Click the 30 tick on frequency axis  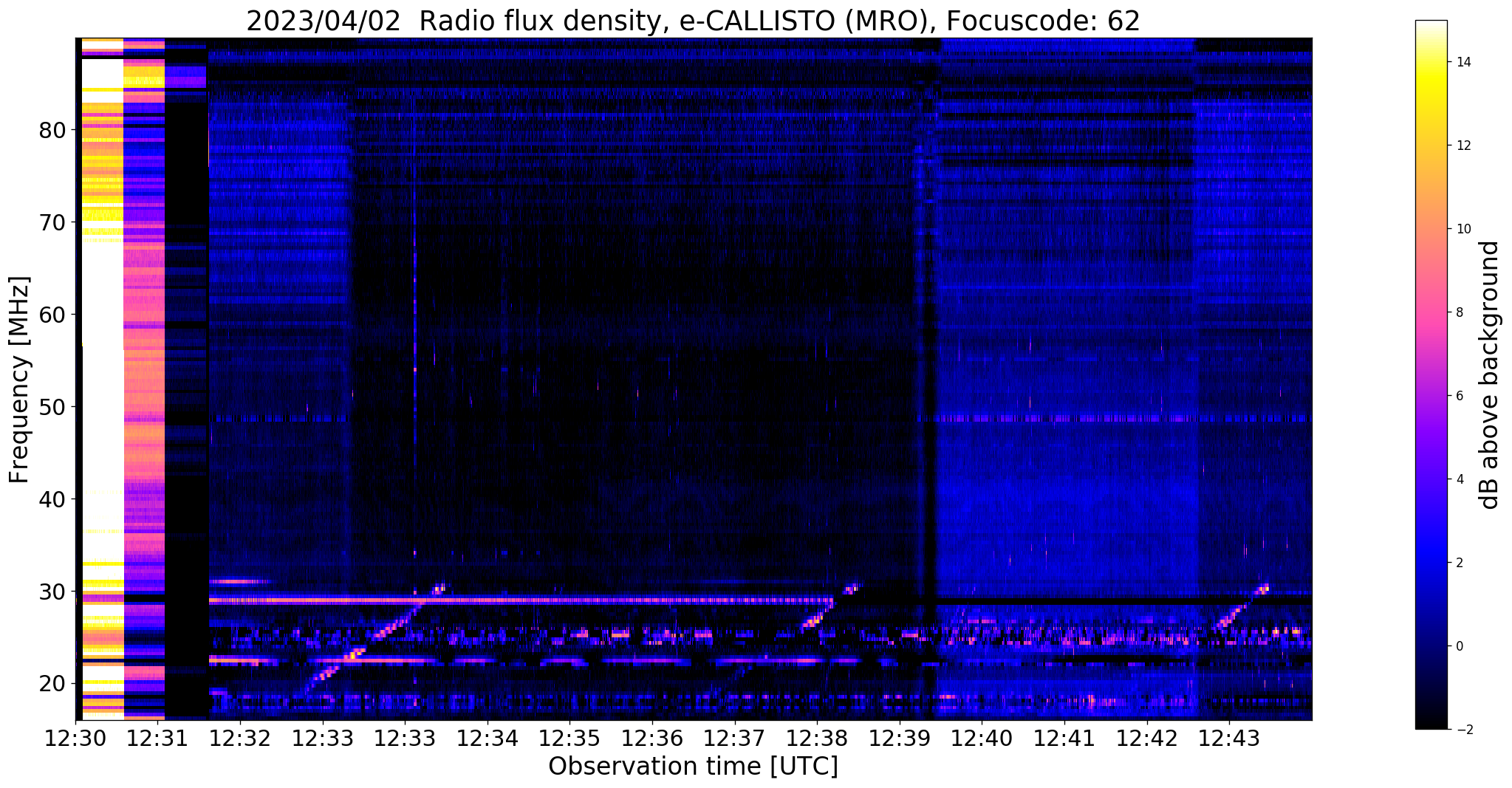pos(53,592)
